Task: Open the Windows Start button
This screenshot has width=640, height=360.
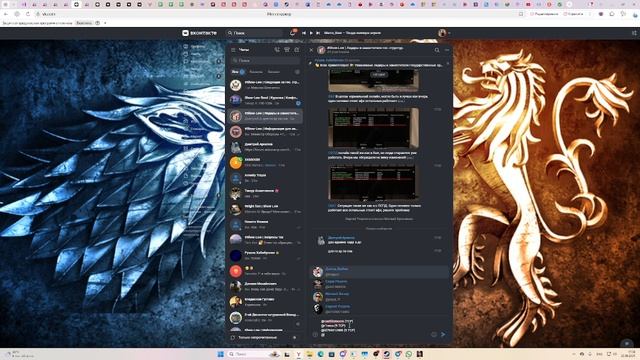Action: tap(221, 354)
